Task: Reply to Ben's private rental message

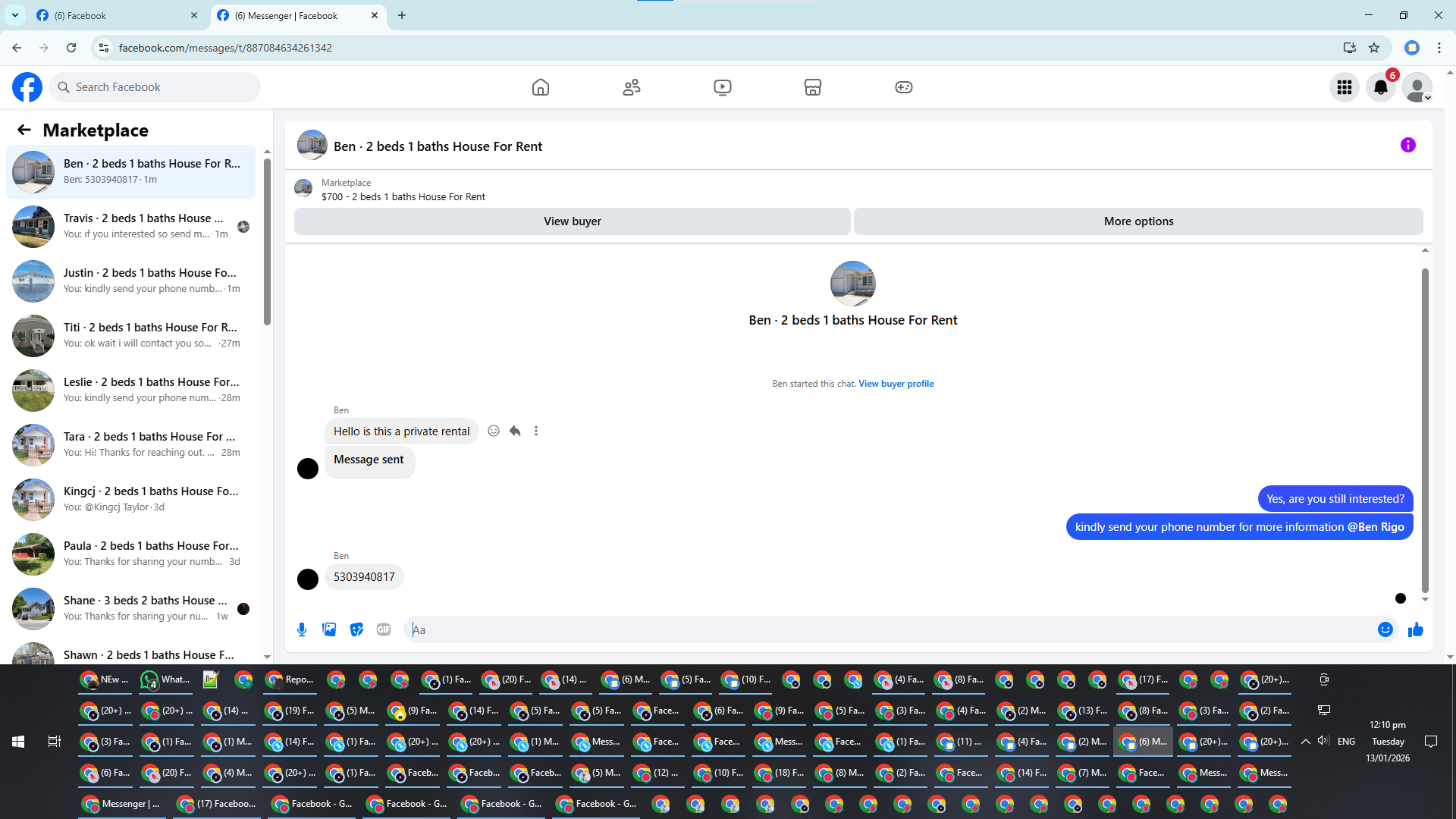Action: tap(515, 431)
